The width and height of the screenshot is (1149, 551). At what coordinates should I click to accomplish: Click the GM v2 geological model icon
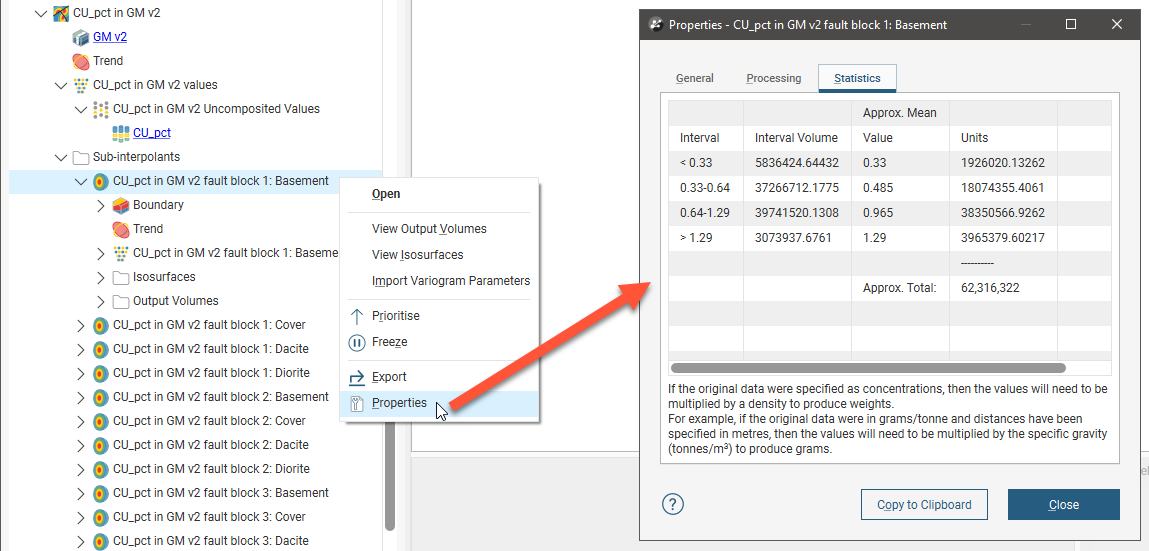click(81, 37)
